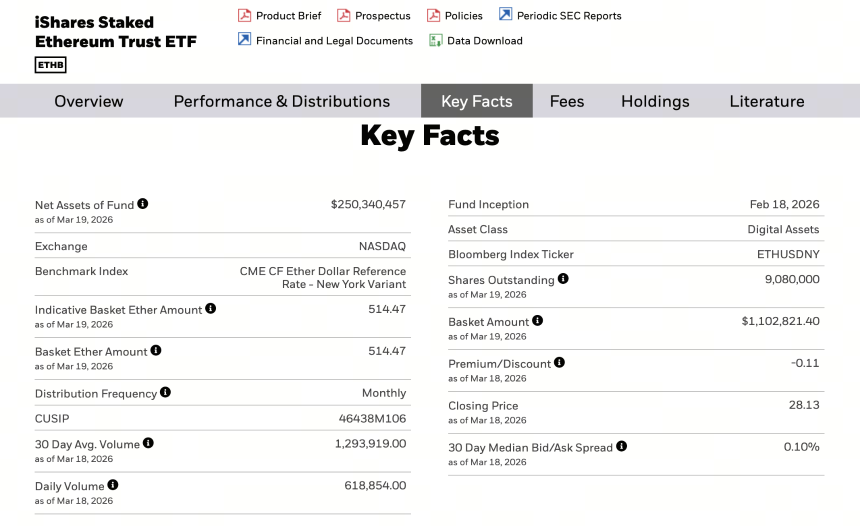The height and width of the screenshot is (526, 860).
Task: Click the 9,080,000 shares outstanding value
Action: coord(792,279)
